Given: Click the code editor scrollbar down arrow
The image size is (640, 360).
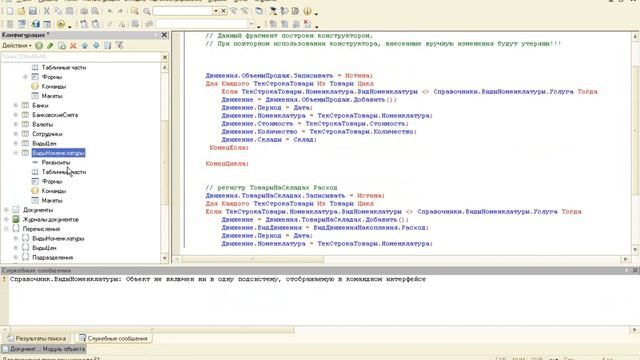Looking at the screenshot, I should (x=635, y=250).
